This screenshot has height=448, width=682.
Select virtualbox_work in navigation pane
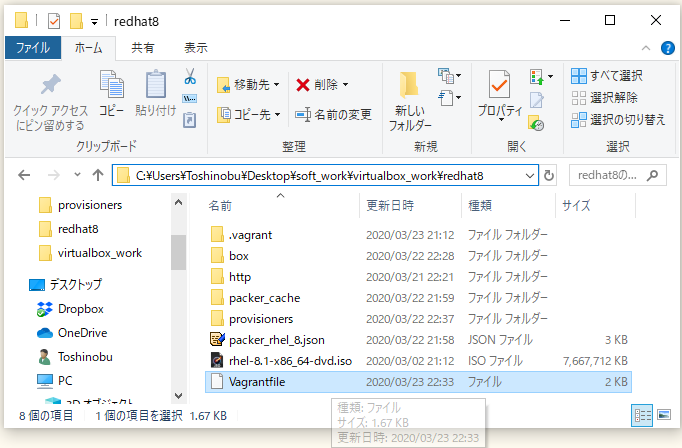pos(90,253)
